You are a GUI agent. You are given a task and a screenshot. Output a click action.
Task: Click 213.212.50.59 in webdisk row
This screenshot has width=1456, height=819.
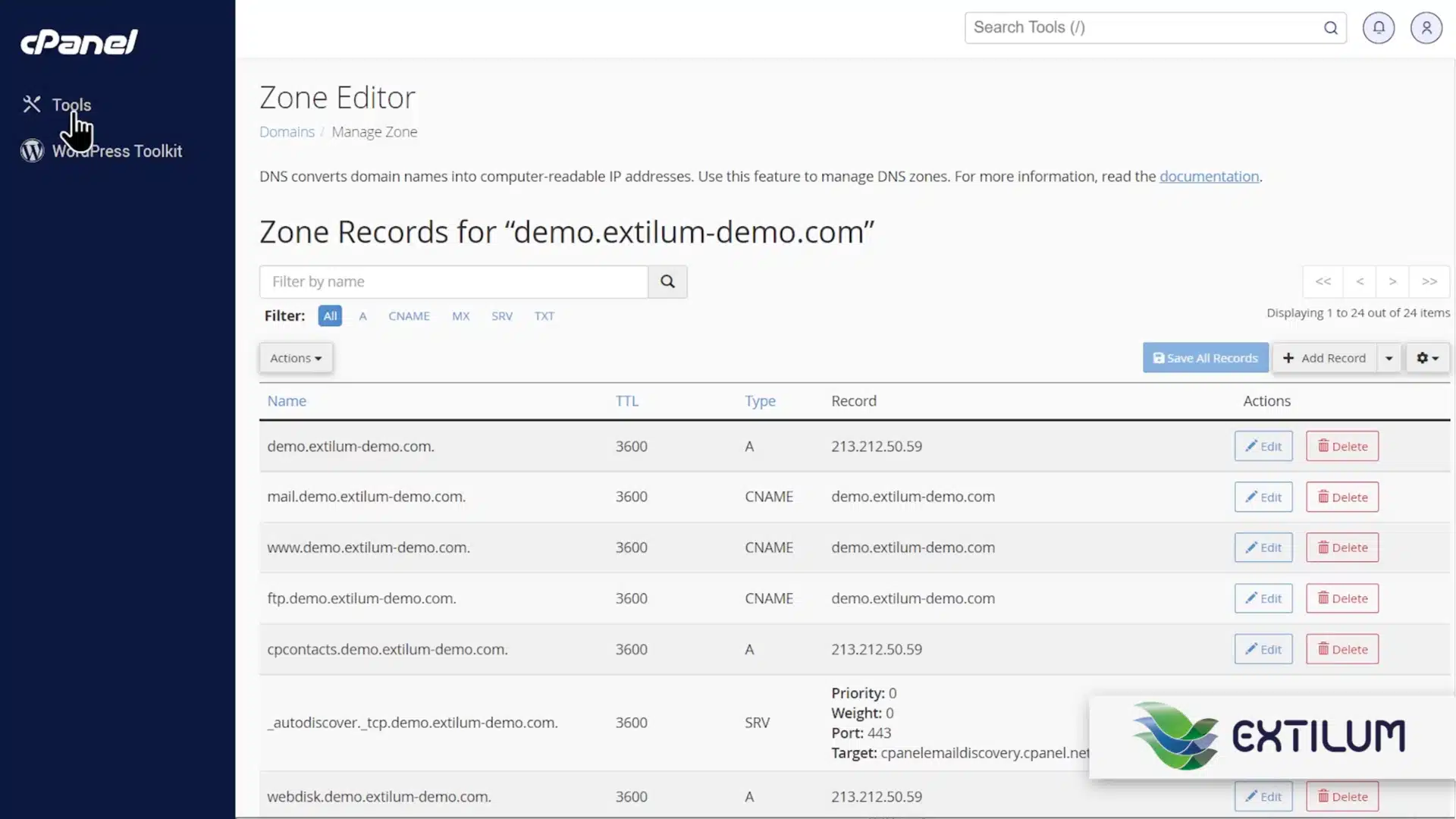pyautogui.click(x=877, y=797)
